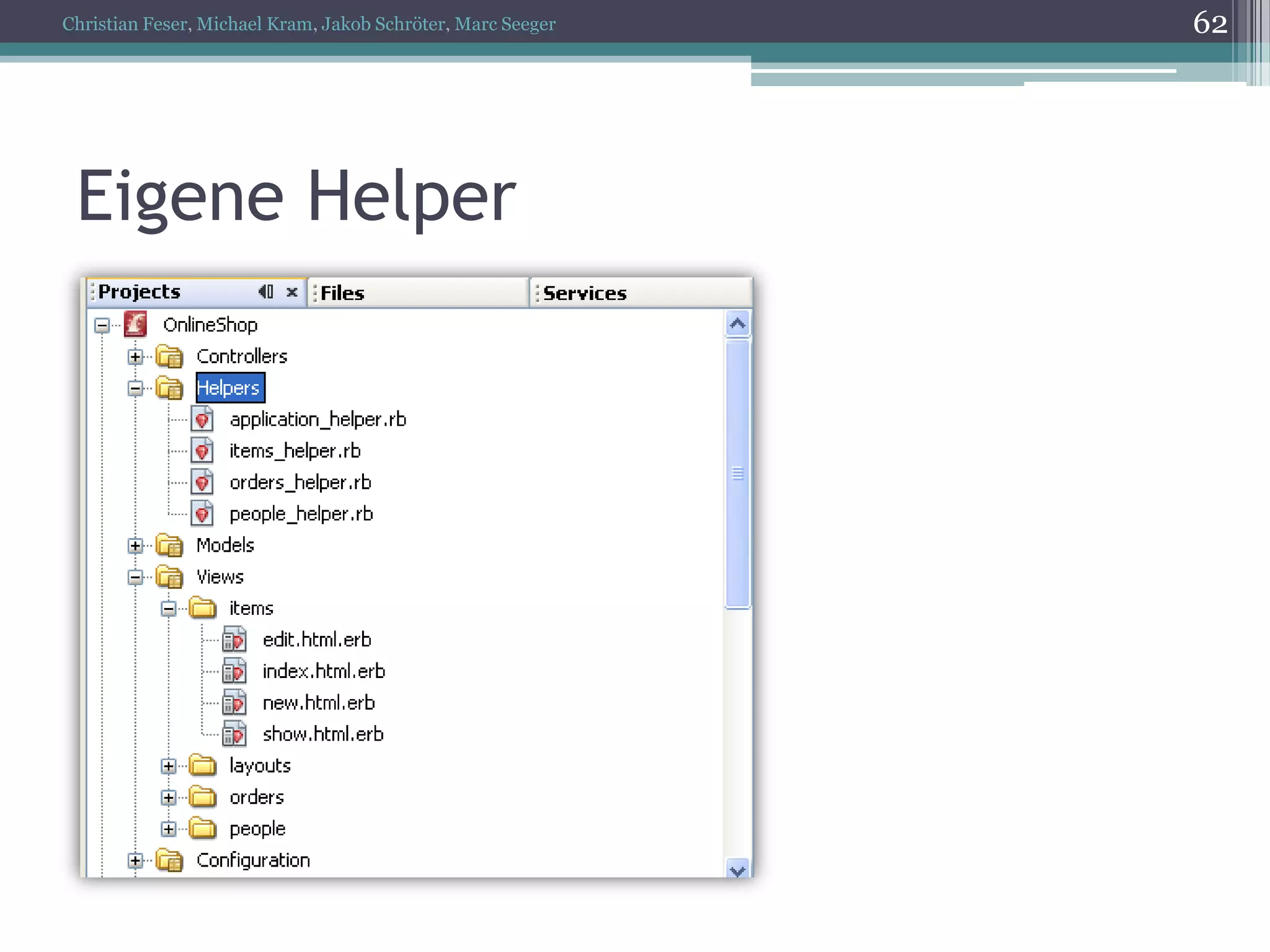Select items_helper.rb file name

295,451
